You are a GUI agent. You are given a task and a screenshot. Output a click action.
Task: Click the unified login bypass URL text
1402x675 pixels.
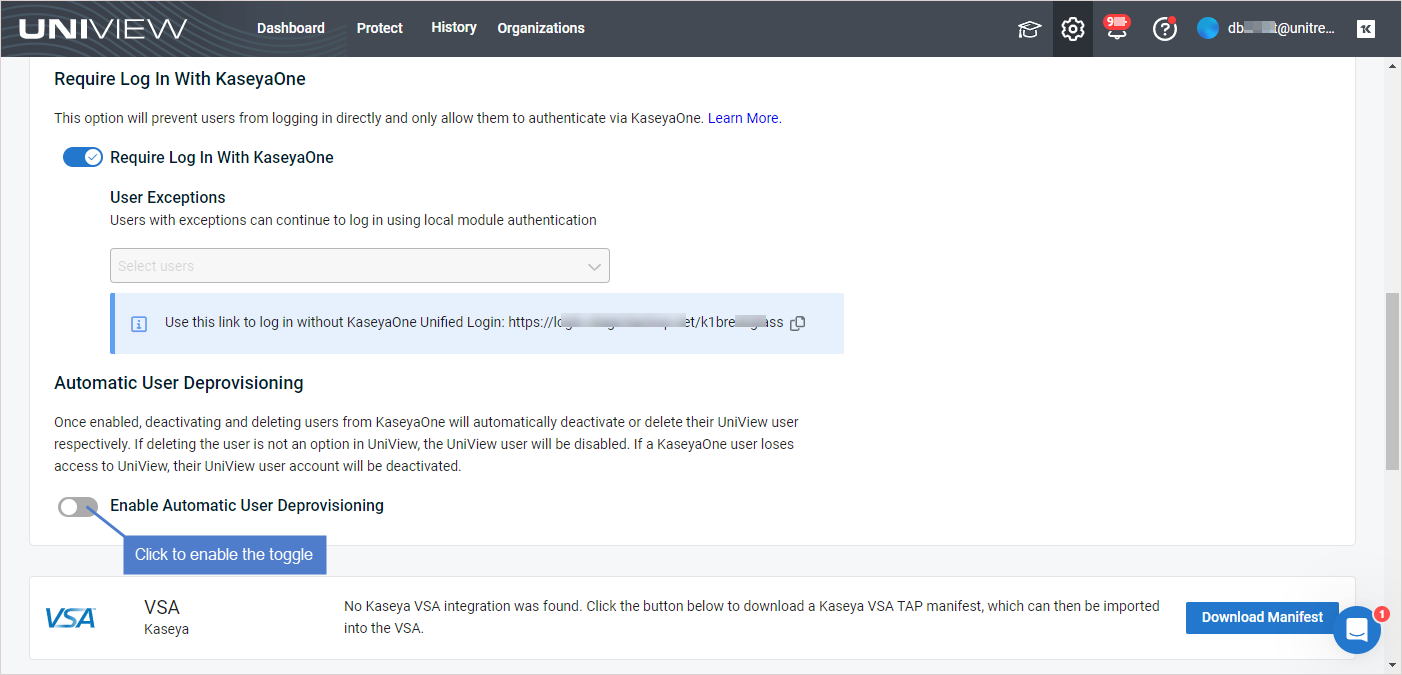[x=646, y=322]
